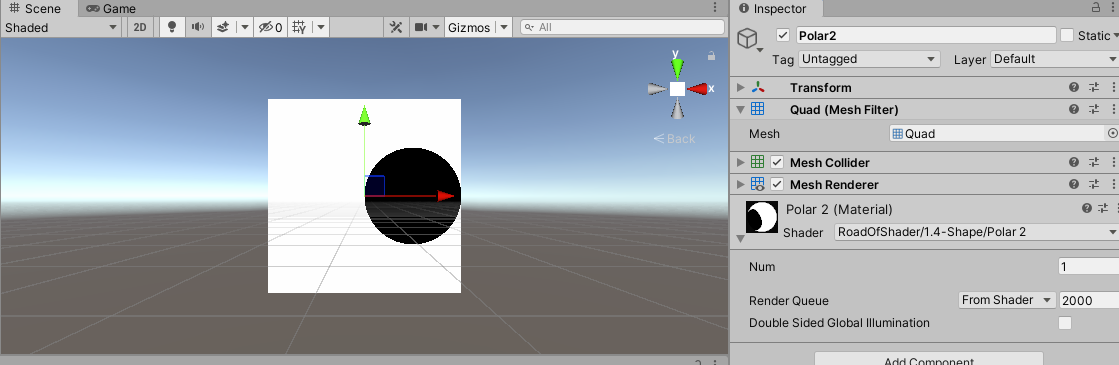Open Polar 2 material presets icon
The height and width of the screenshot is (365, 1119).
click(1104, 209)
